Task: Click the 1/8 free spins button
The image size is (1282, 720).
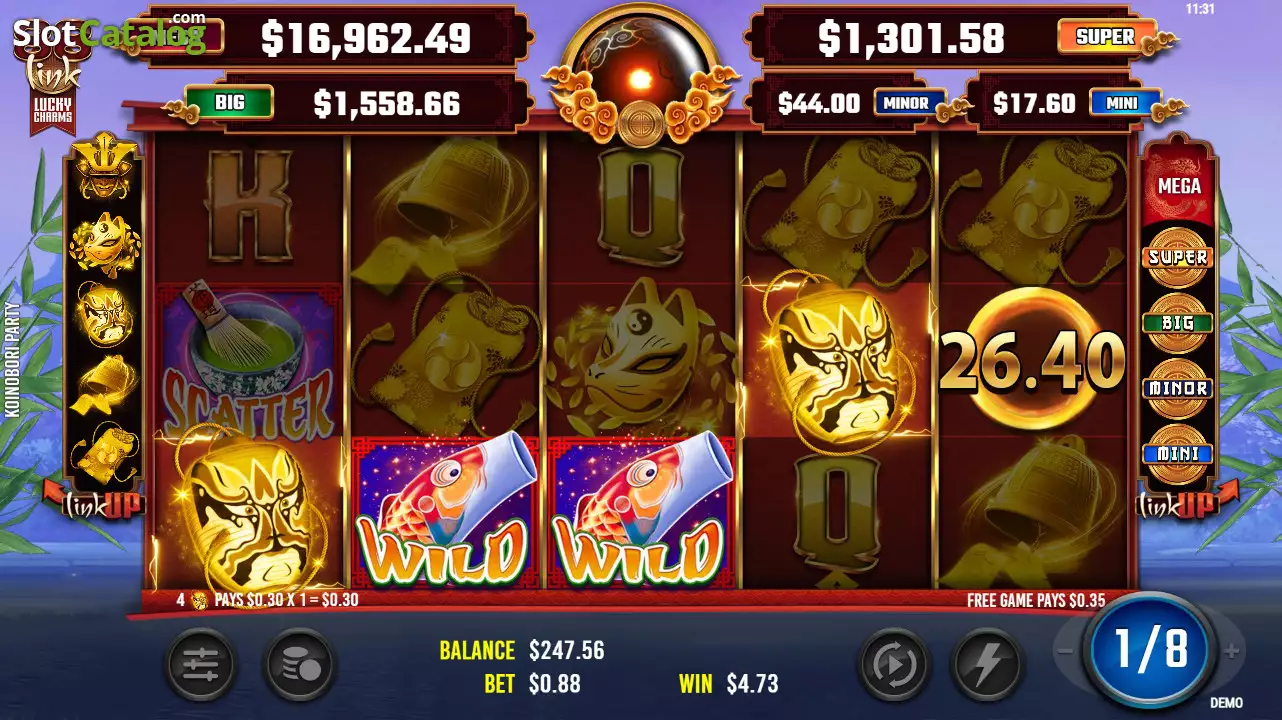Action: point(1151,649)
